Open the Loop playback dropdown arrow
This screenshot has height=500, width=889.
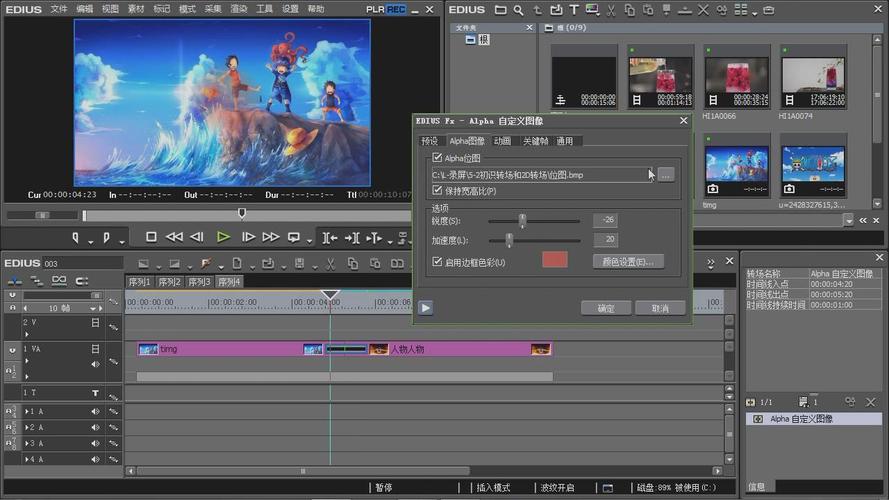309,242
